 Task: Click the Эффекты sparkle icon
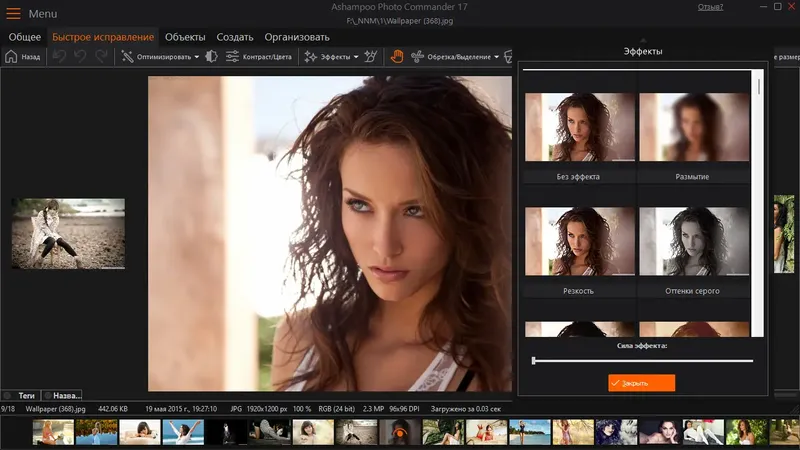click(310, 57)
